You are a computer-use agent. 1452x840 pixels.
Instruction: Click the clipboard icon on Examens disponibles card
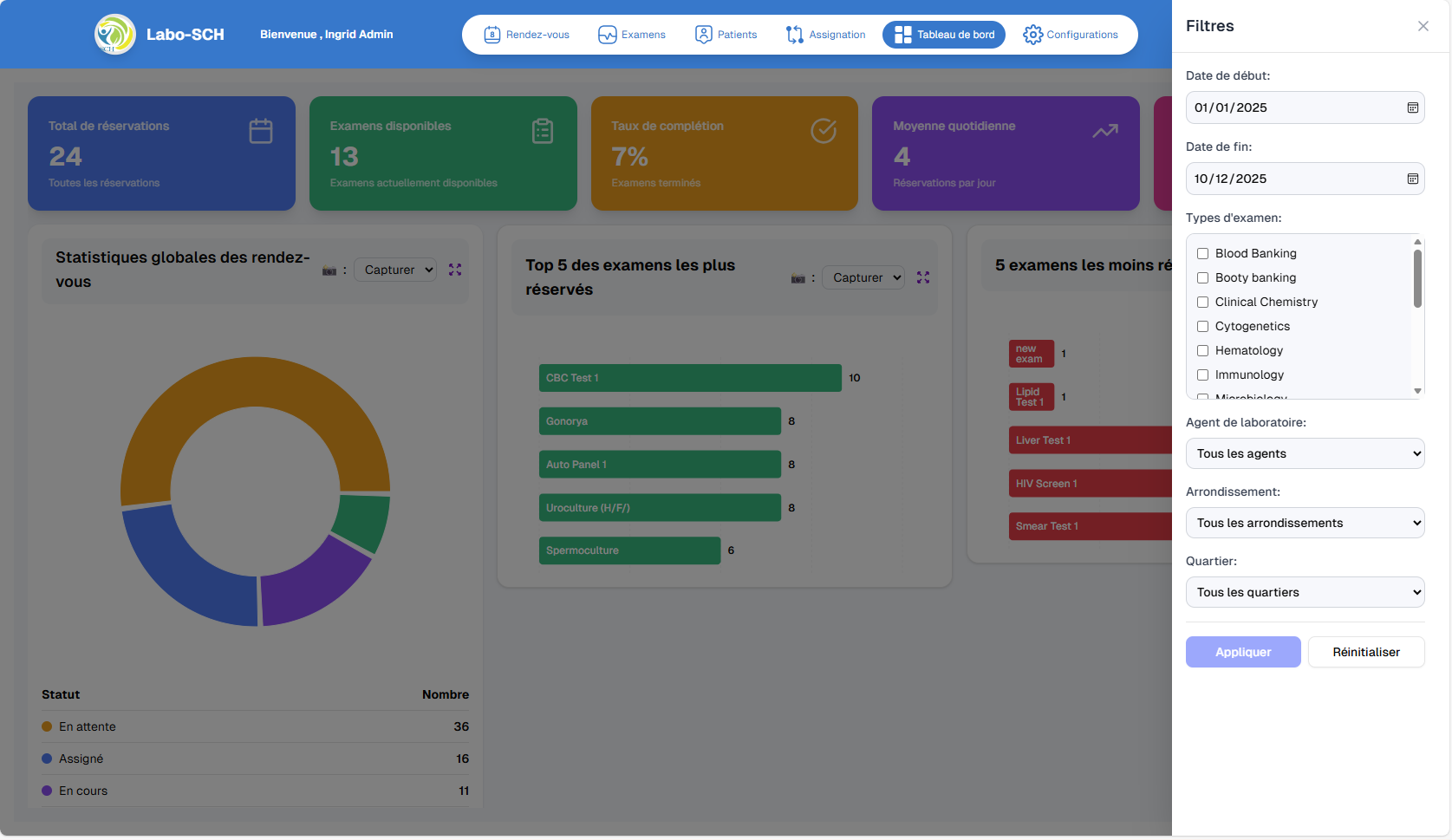pyautogui.click(x=543, y=131)
